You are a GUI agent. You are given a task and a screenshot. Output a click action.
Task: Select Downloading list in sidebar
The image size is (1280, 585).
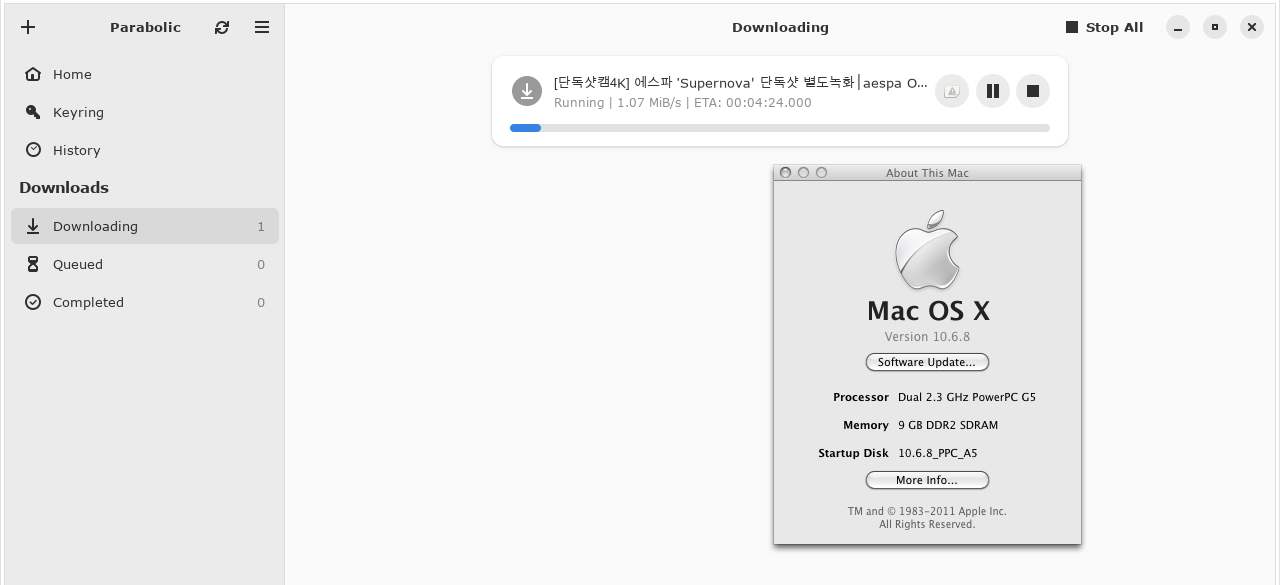145,226
